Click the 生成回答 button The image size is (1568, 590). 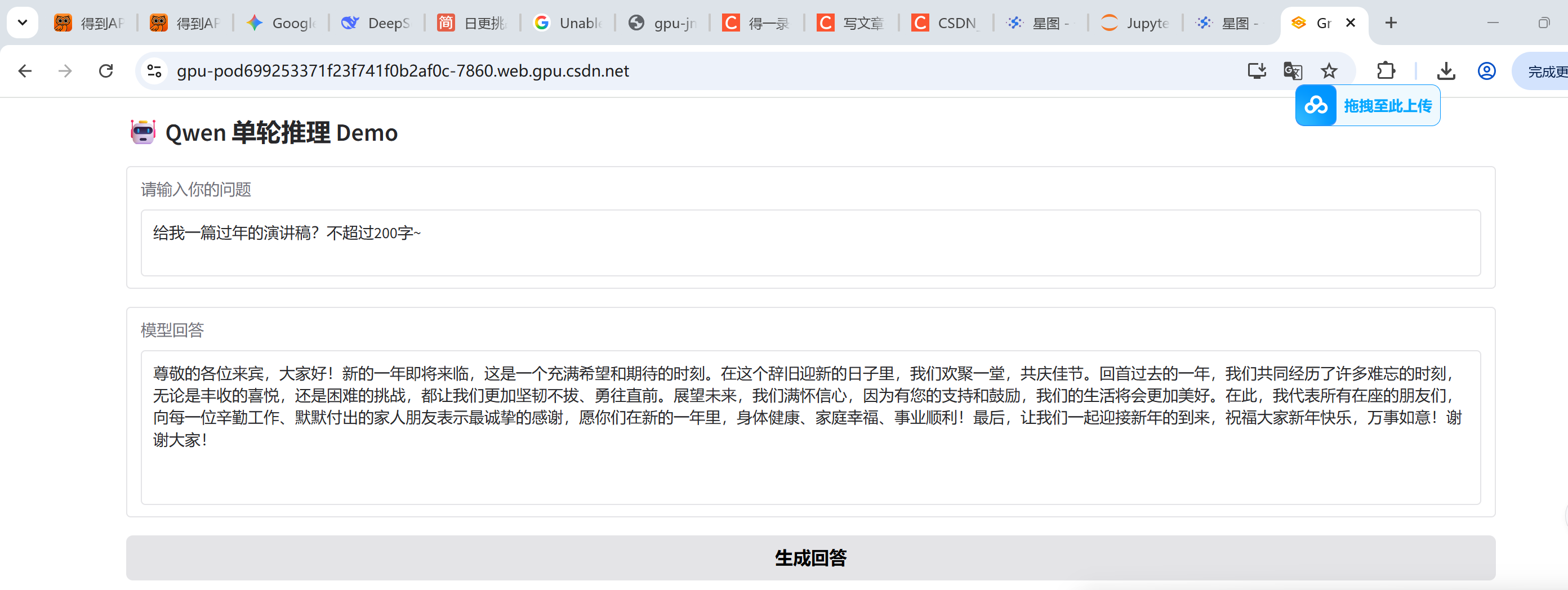point(811,558)
